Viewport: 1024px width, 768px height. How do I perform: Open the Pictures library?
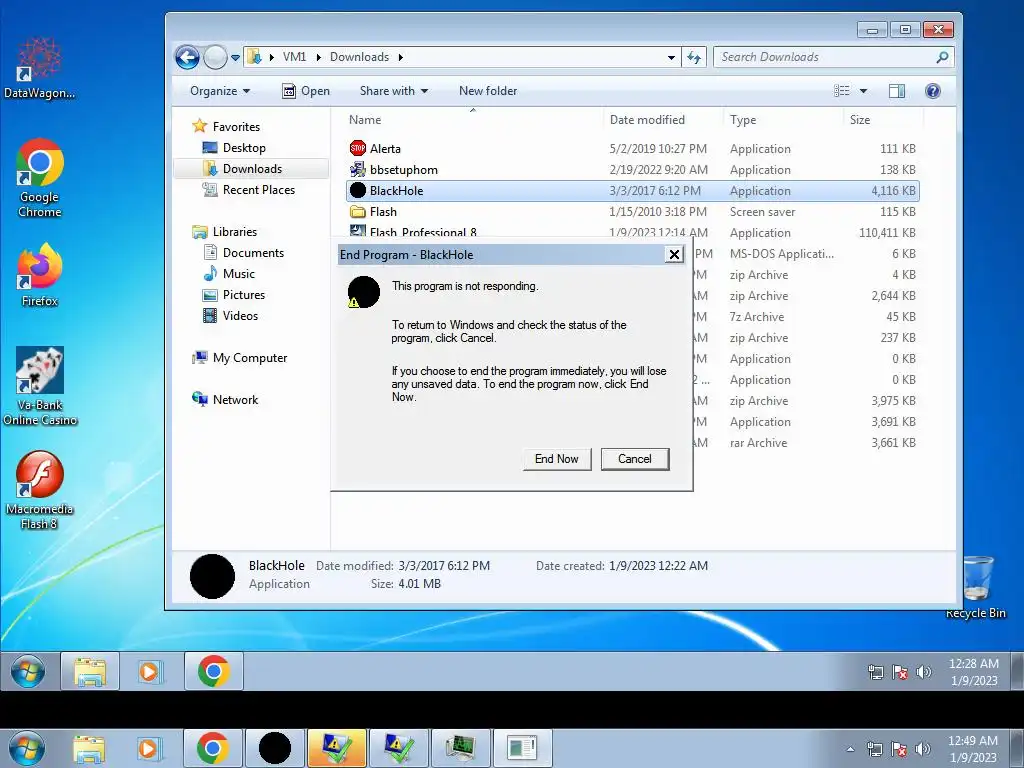coord(234,295)
